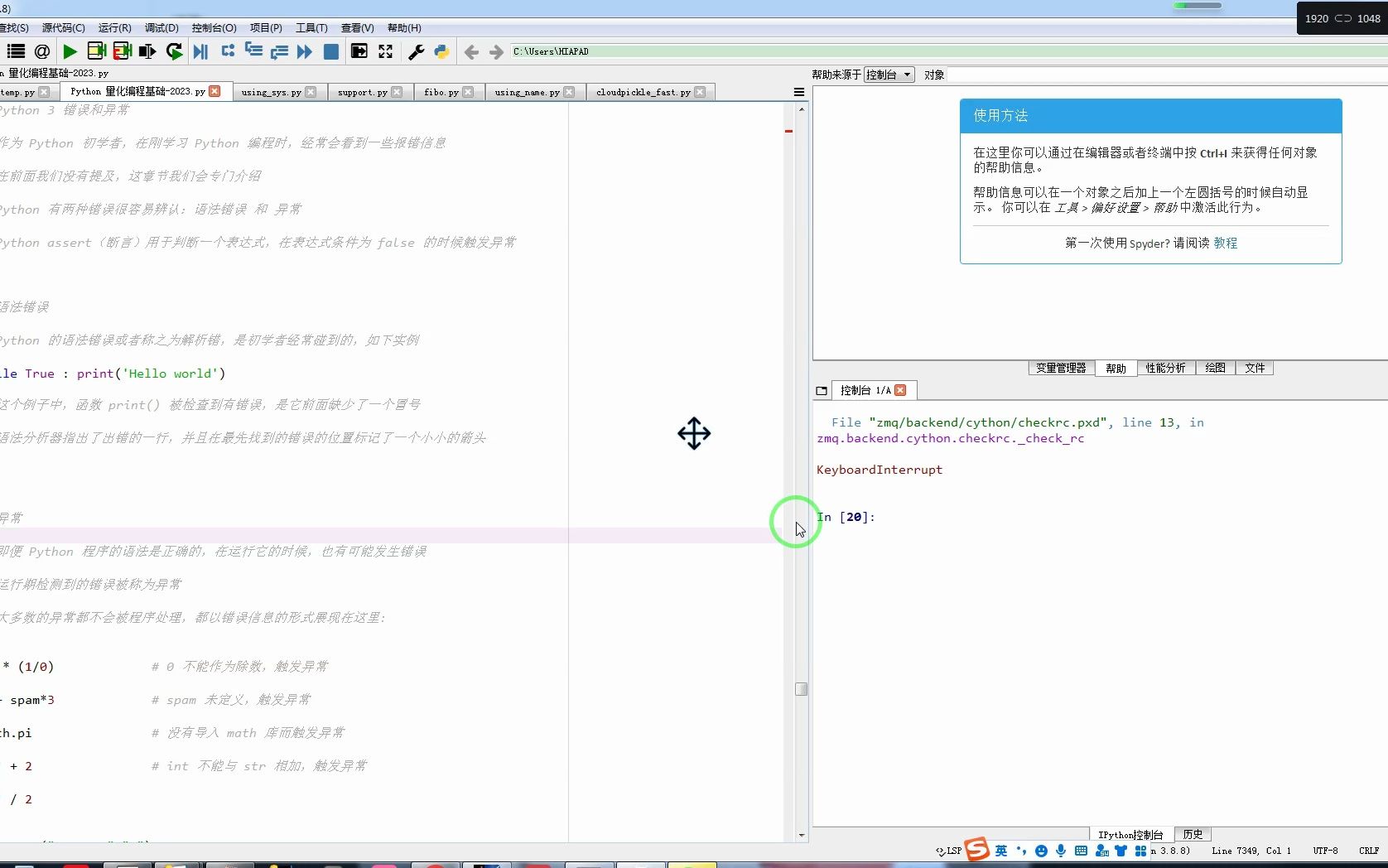The width and height of the screenshot is (1388, 868).
Task: Toggle Sogou punctuation mode icon
Action: click(x=1021, y=851)
